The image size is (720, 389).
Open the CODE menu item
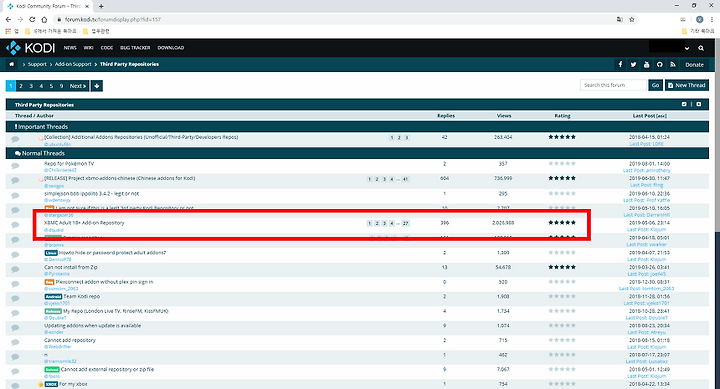click(107, 48)
